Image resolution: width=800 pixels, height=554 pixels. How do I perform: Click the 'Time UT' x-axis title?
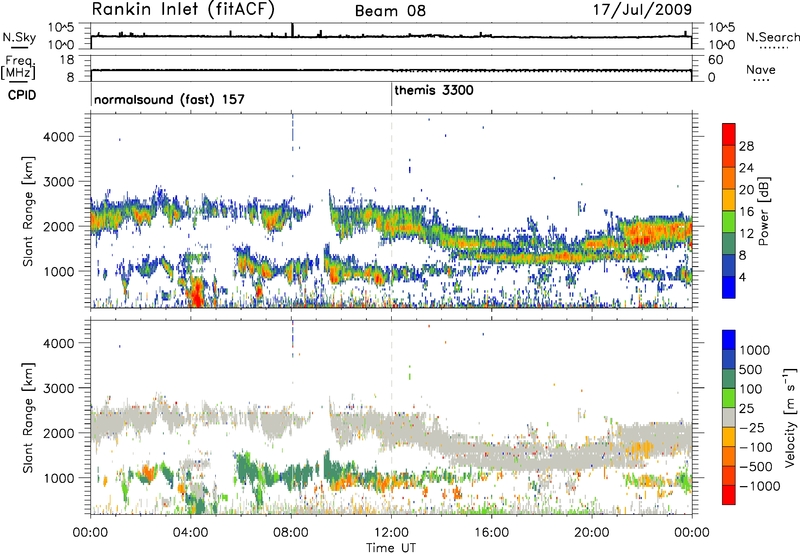391,548
